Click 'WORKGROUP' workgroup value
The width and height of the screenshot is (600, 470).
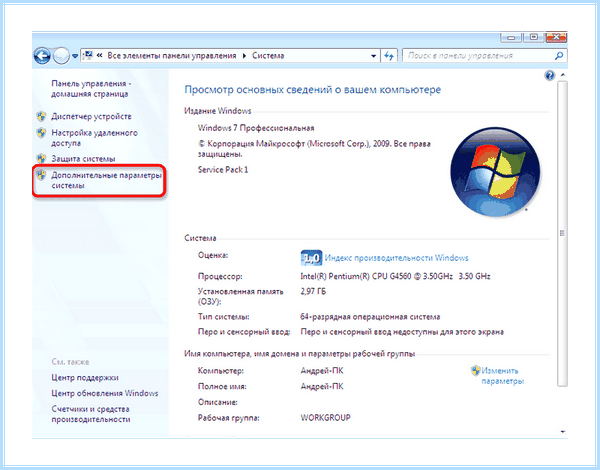325,418
